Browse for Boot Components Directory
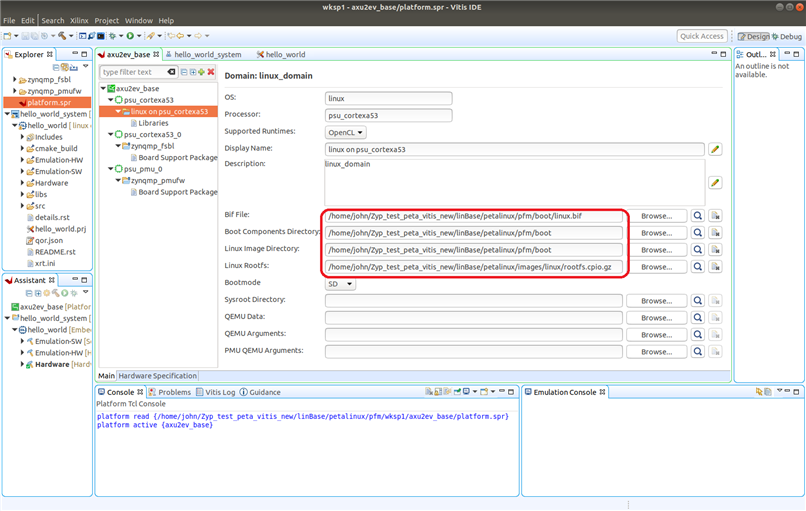 pyautogui.click(x=656, y=233)
